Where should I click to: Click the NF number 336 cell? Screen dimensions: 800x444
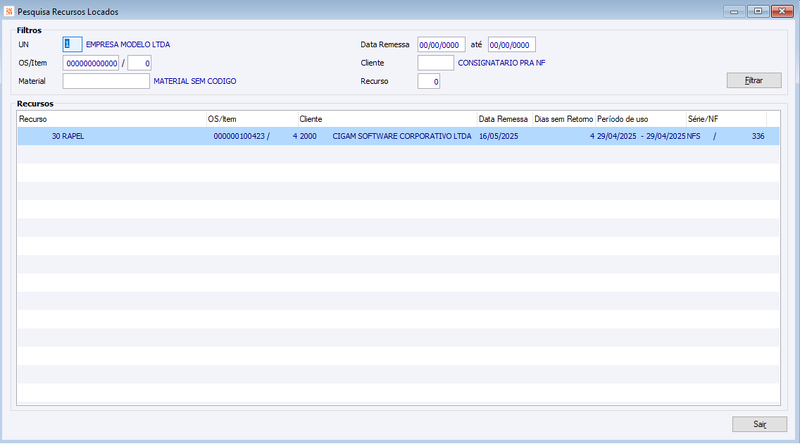pyautogui.click(x=758, y=136)
